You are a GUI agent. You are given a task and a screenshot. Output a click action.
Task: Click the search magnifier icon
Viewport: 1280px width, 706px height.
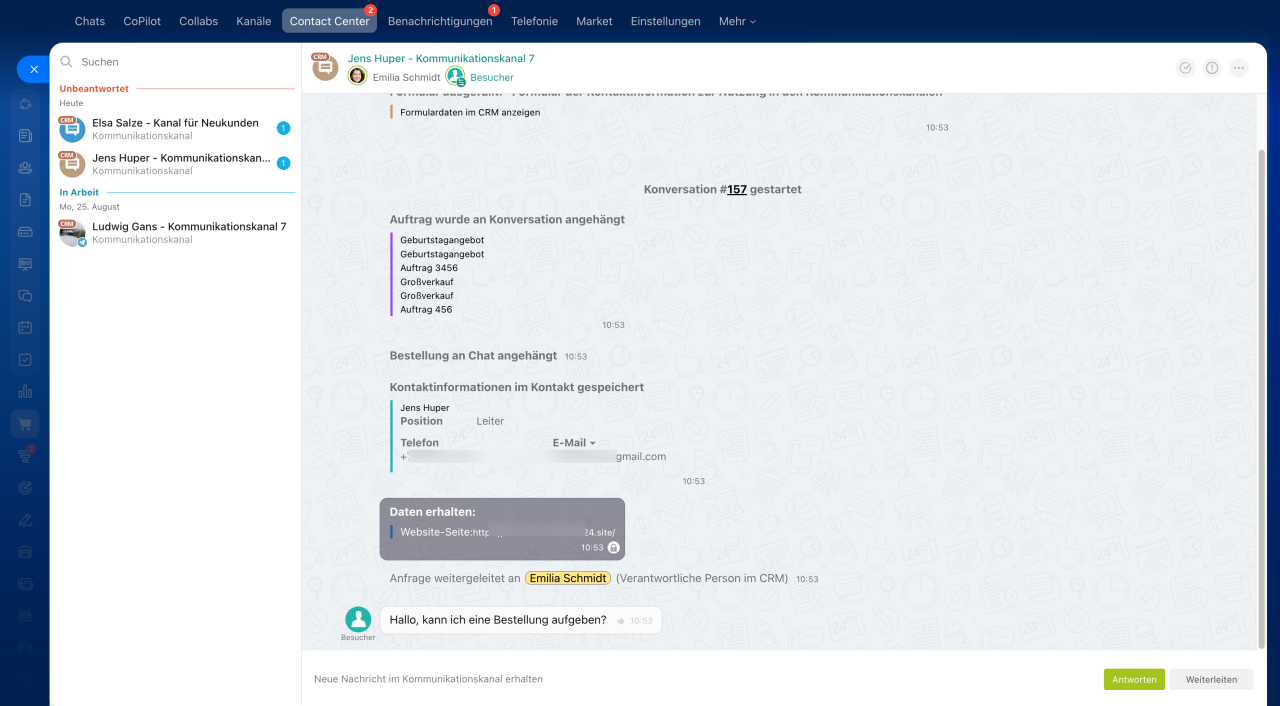click(67, 62)
